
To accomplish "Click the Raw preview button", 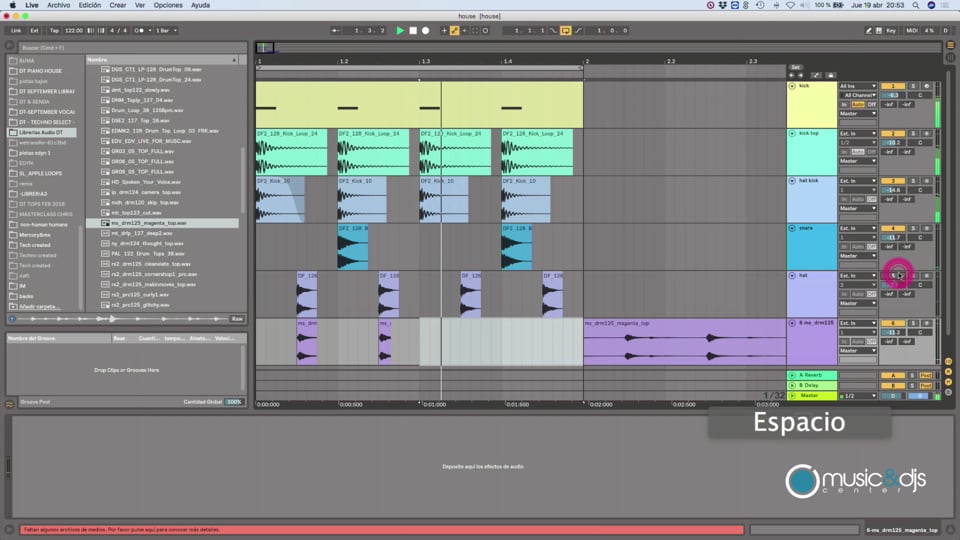I will pyautogui.click(x=237, y=318).
